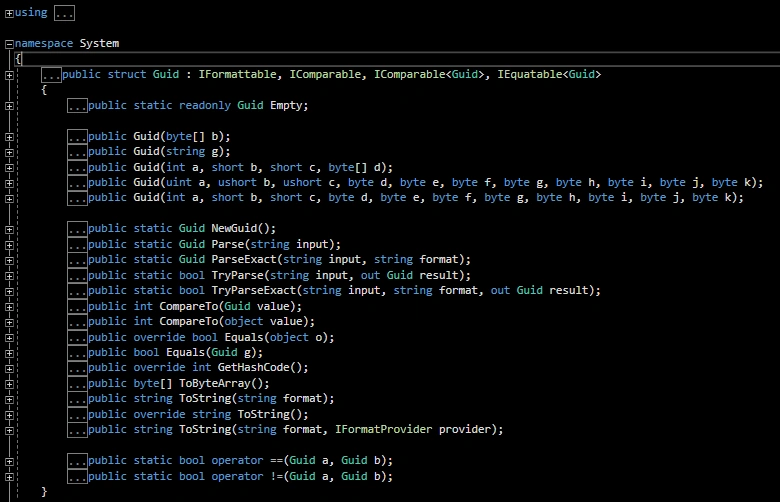The height and width of the screenshot is (502, 780).
Task: Open ellipsis box before GetHashCode() declaration
Action: coord(77,368)
